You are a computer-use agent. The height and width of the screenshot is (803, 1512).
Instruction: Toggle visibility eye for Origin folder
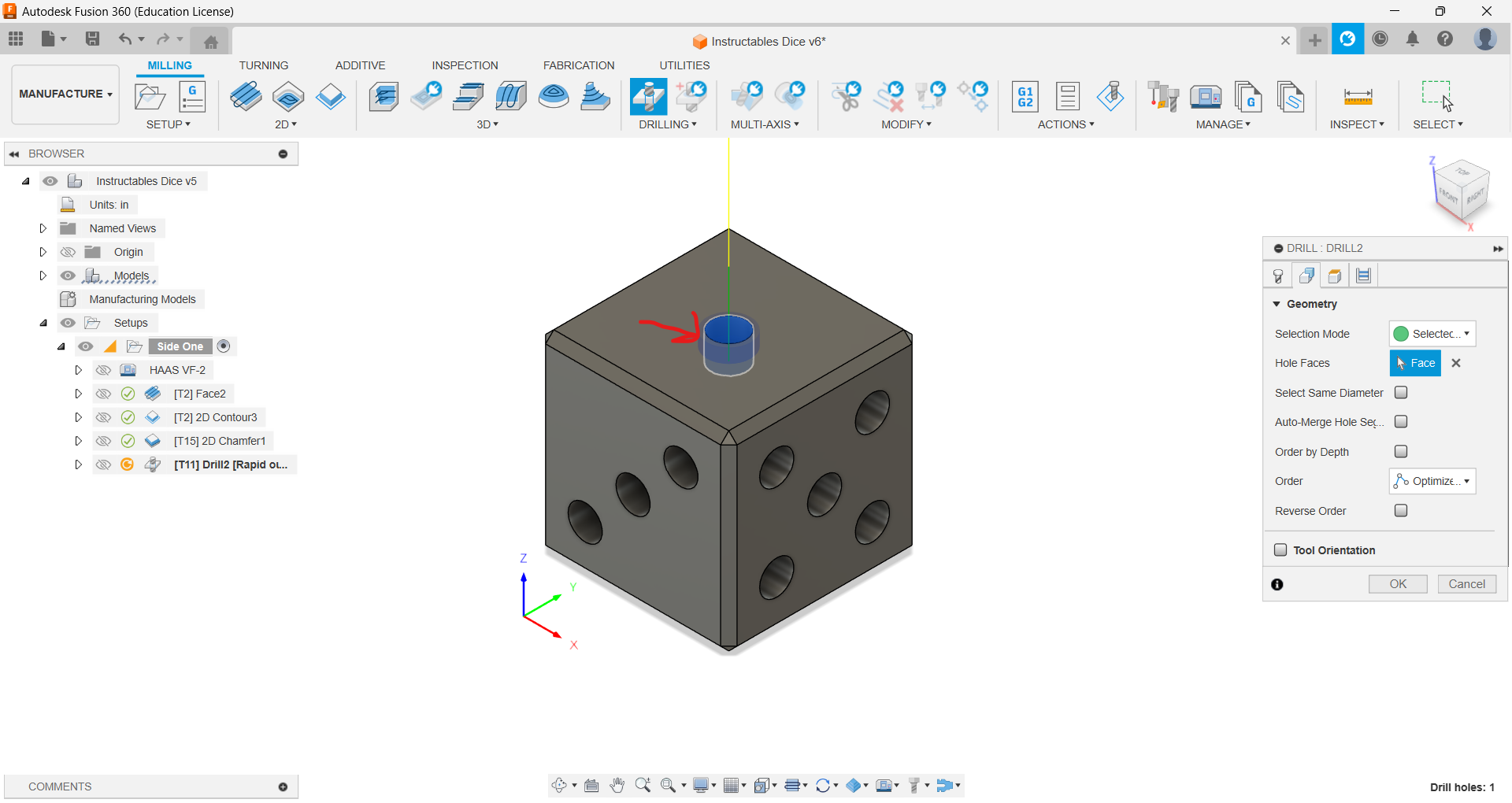[69, 252]
